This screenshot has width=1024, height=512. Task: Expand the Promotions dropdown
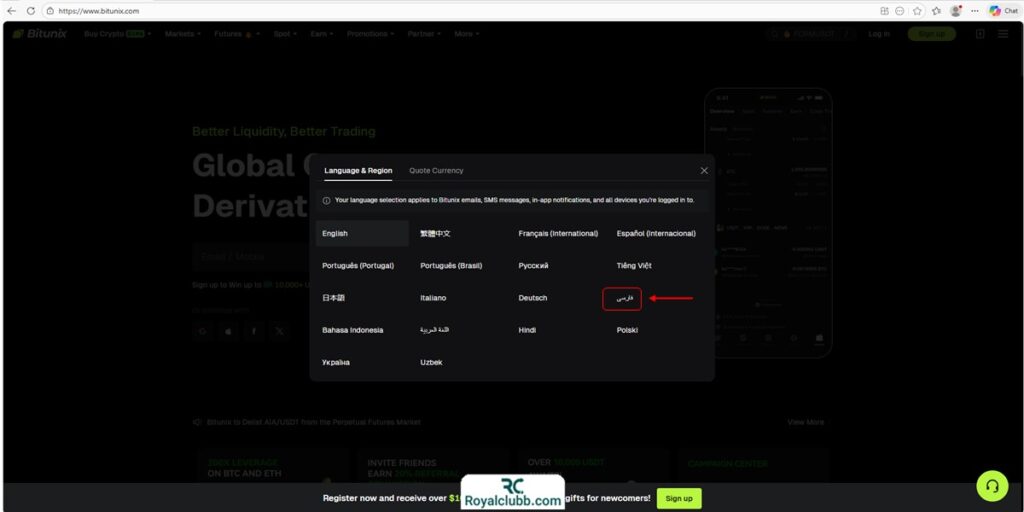(370, 33)
